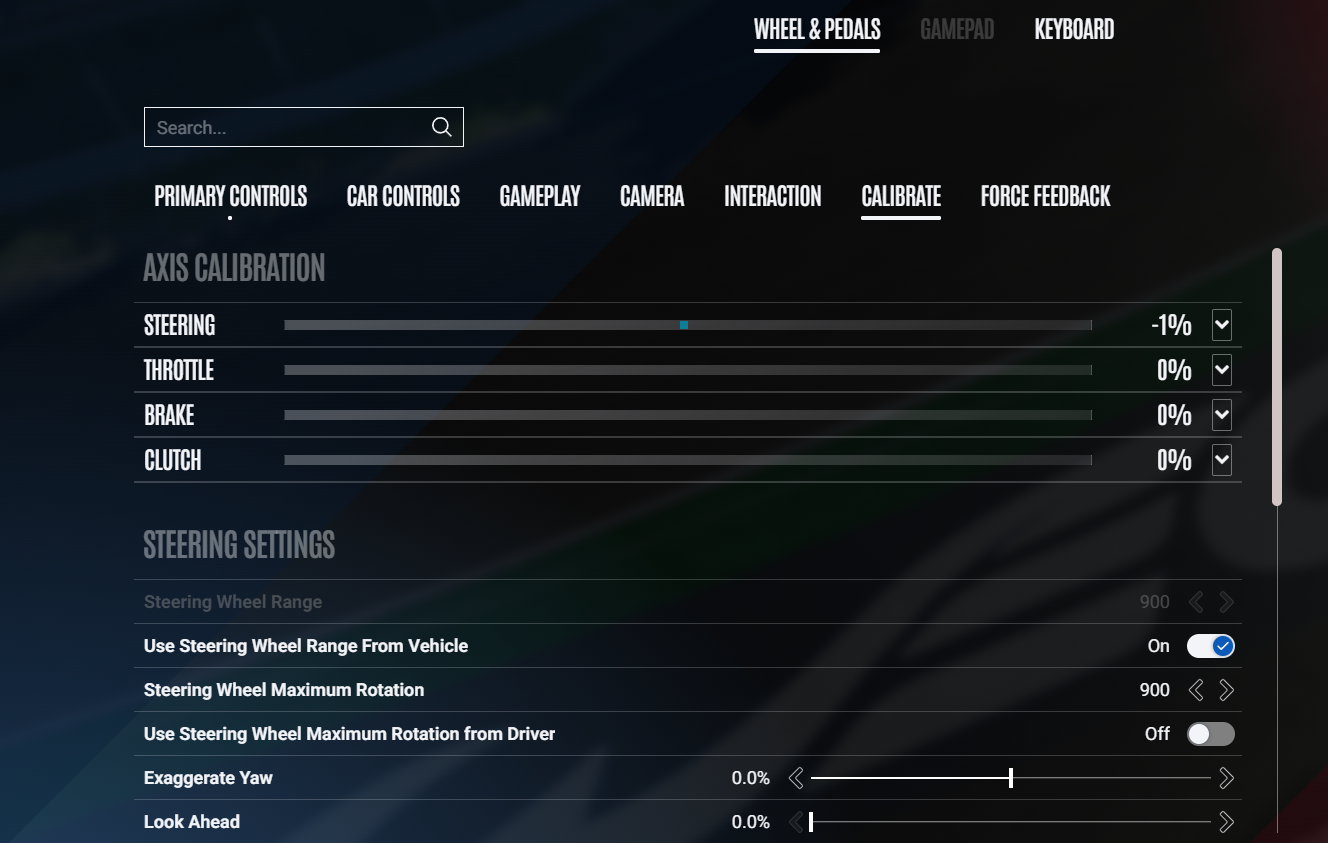Expand the Steering axis calibration dropdown
This screenshot has height=843, width=1328.
click(x=1221, y=325)
